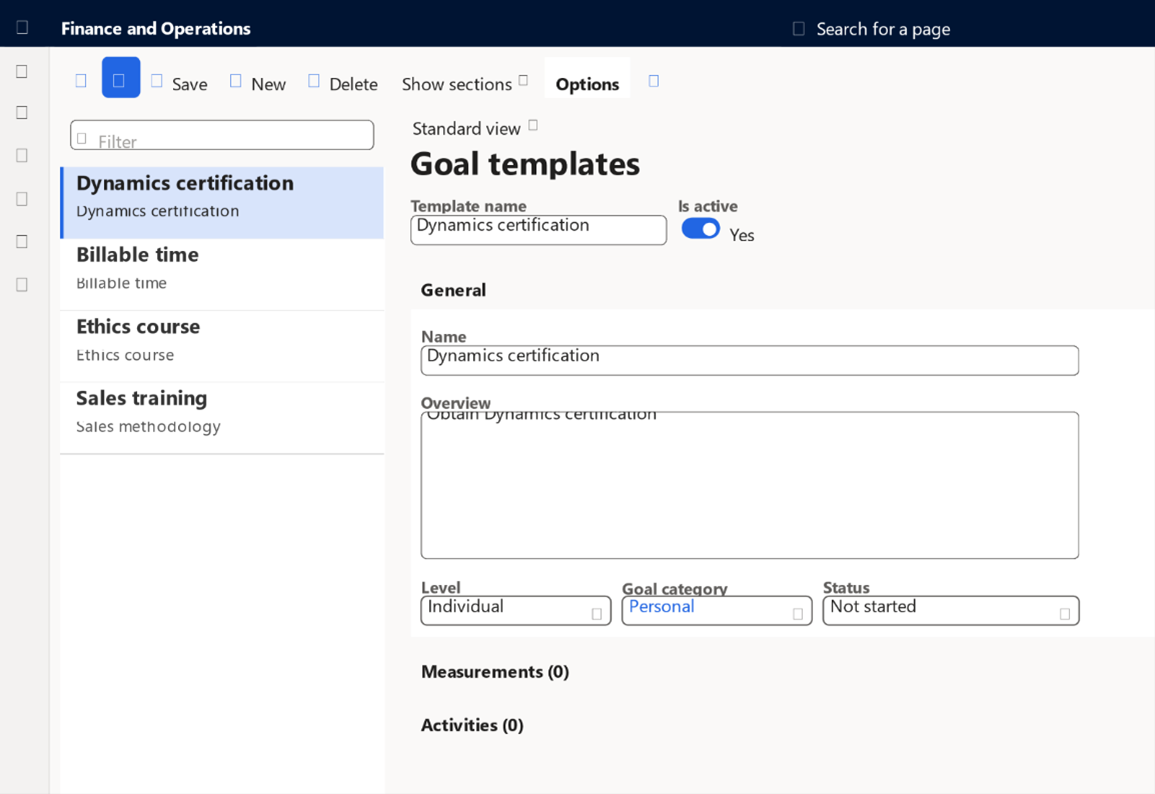Viewport: 1155px width, 794px height.
Task: Open the Goal category dropdown arrow
Action: click(x=798, y=614)
